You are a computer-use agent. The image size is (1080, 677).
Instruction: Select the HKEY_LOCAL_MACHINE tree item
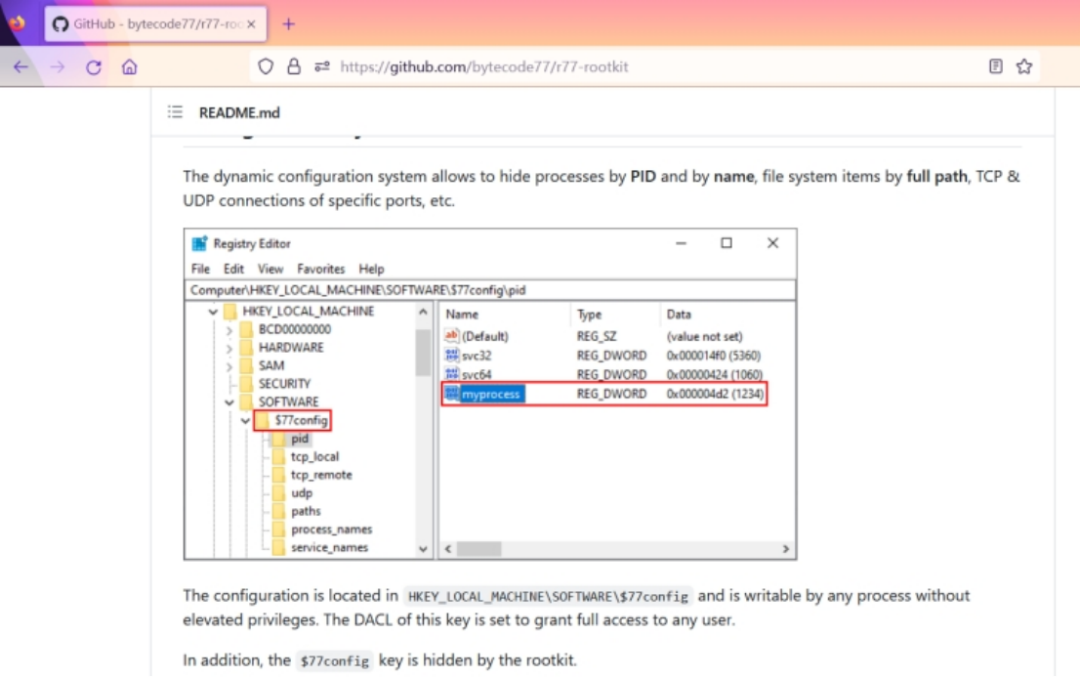[308, 311]
